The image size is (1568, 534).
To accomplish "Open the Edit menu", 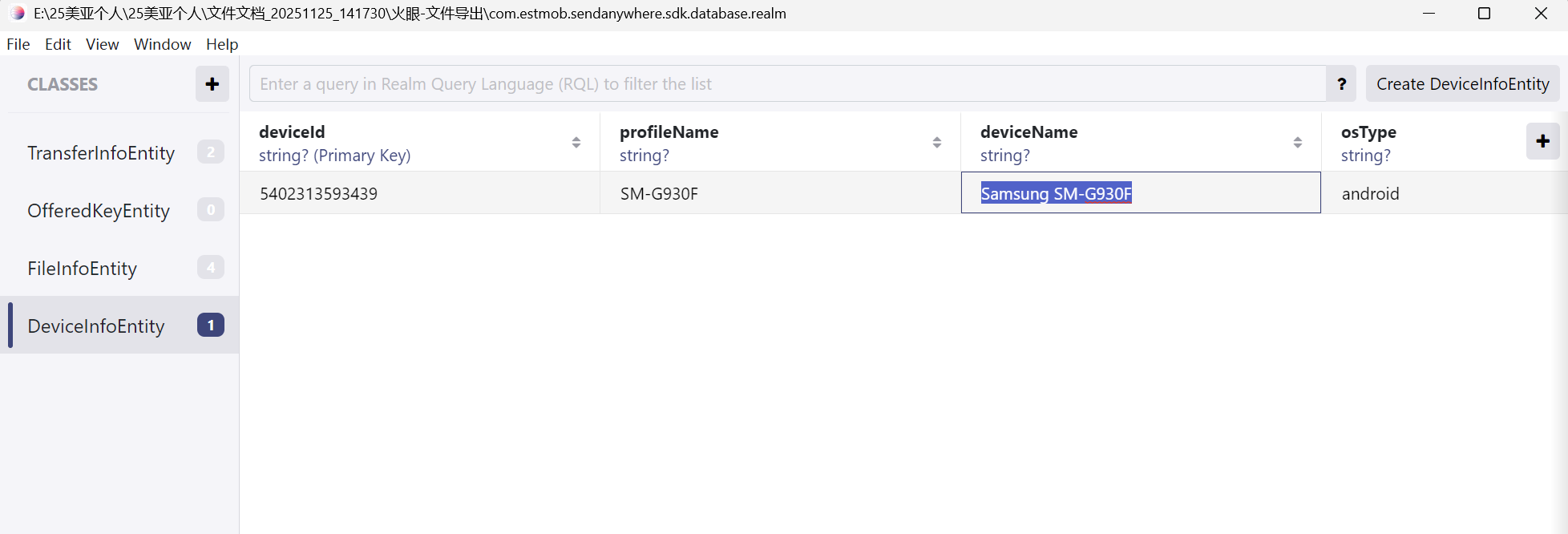I will (58, 44).
